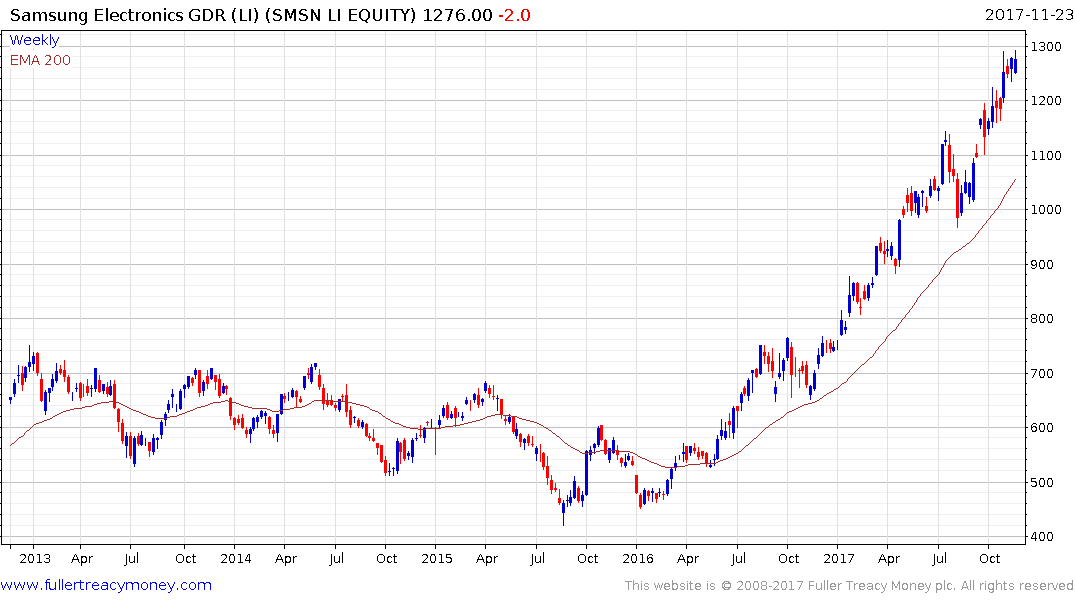
Task: Select the 'EMA 200' legend label
Action: 40,60
